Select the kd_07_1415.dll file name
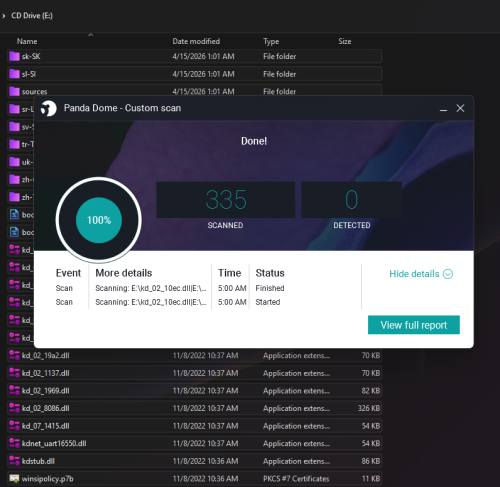This screenshot has height=487, width=500. [46, 426]
